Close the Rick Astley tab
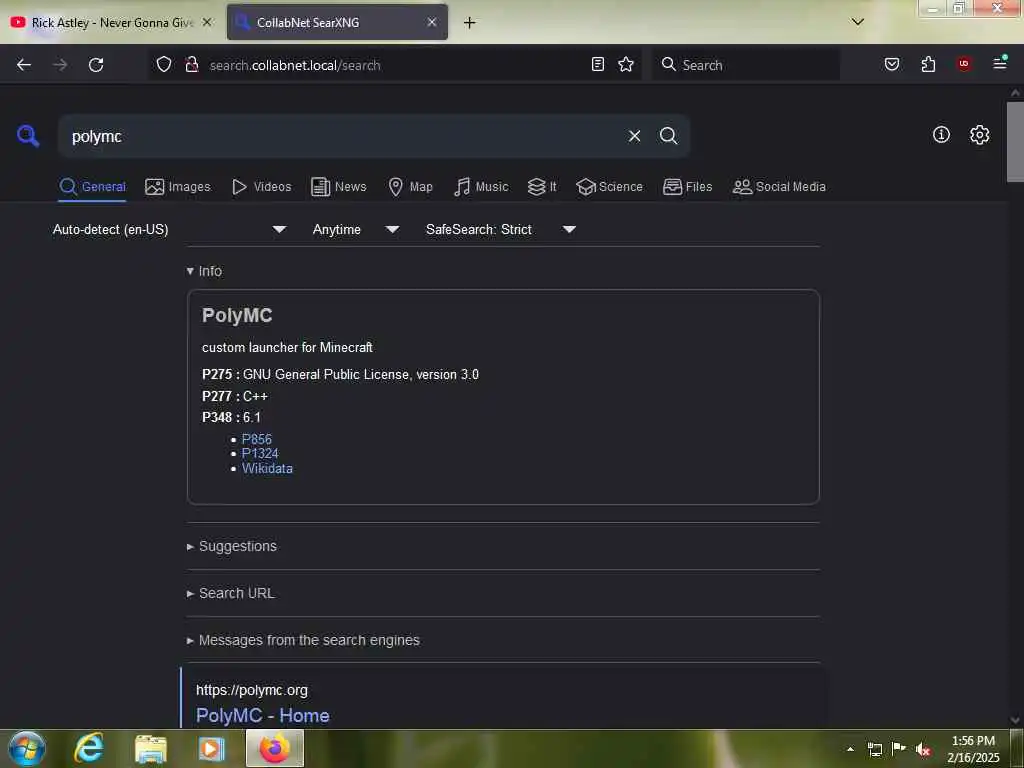This screenshot has width=1024, height=768. 207,22
